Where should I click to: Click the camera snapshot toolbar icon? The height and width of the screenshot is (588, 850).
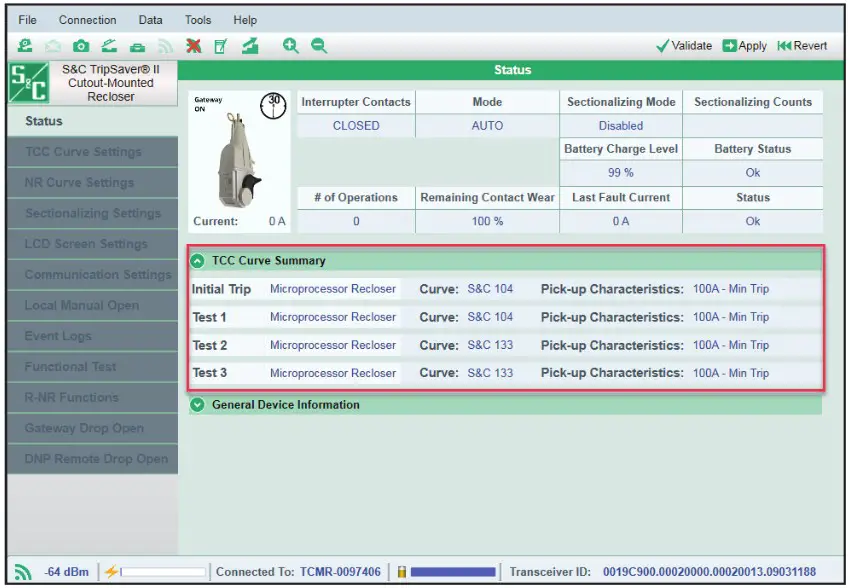80,46
